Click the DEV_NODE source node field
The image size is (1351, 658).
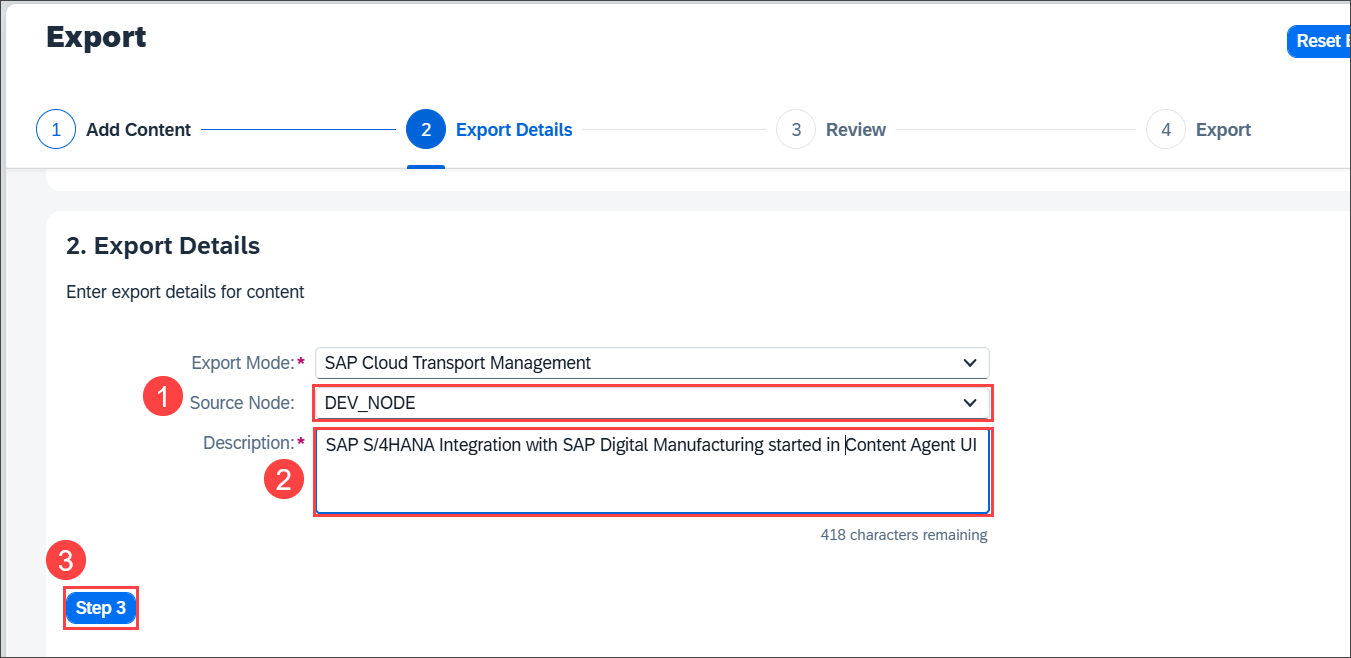tap(652, 403)
